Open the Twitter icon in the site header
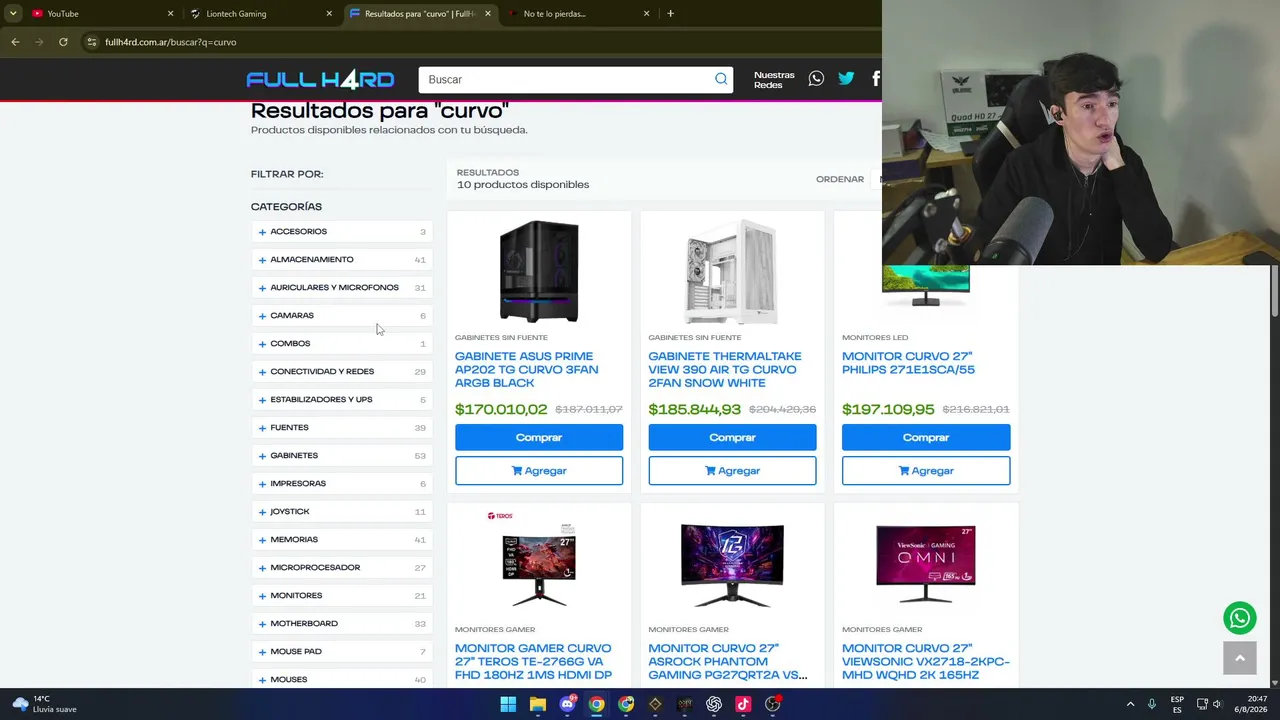Viewport: 1280px width, 720px height. (x=846, y=78)
